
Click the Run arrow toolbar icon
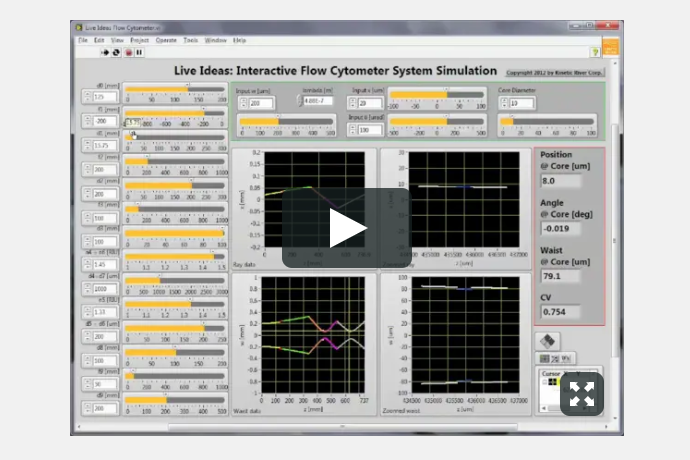(105, 50)
